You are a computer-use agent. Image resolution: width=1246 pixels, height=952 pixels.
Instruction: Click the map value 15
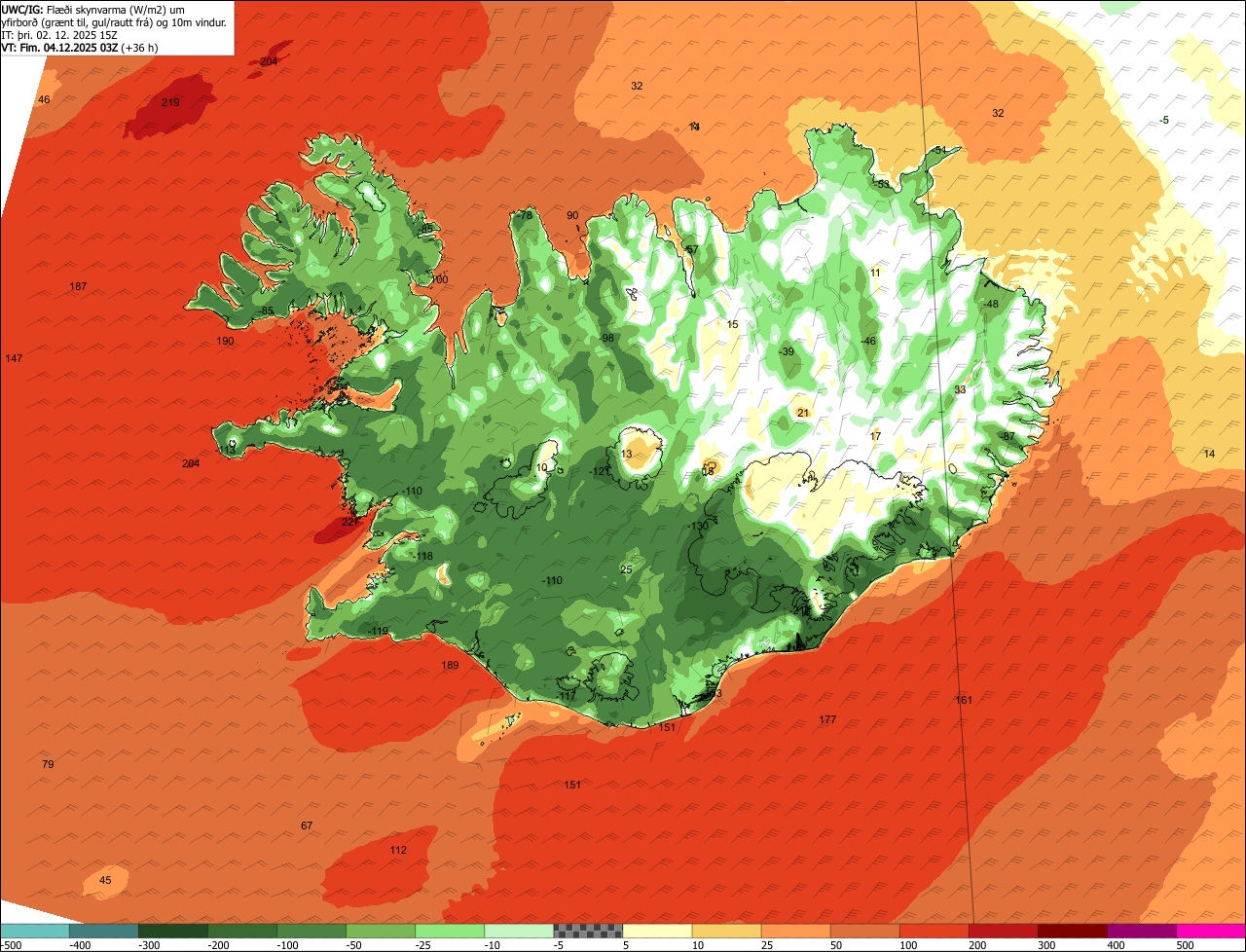pyautogui.click(x=733, y=325)
